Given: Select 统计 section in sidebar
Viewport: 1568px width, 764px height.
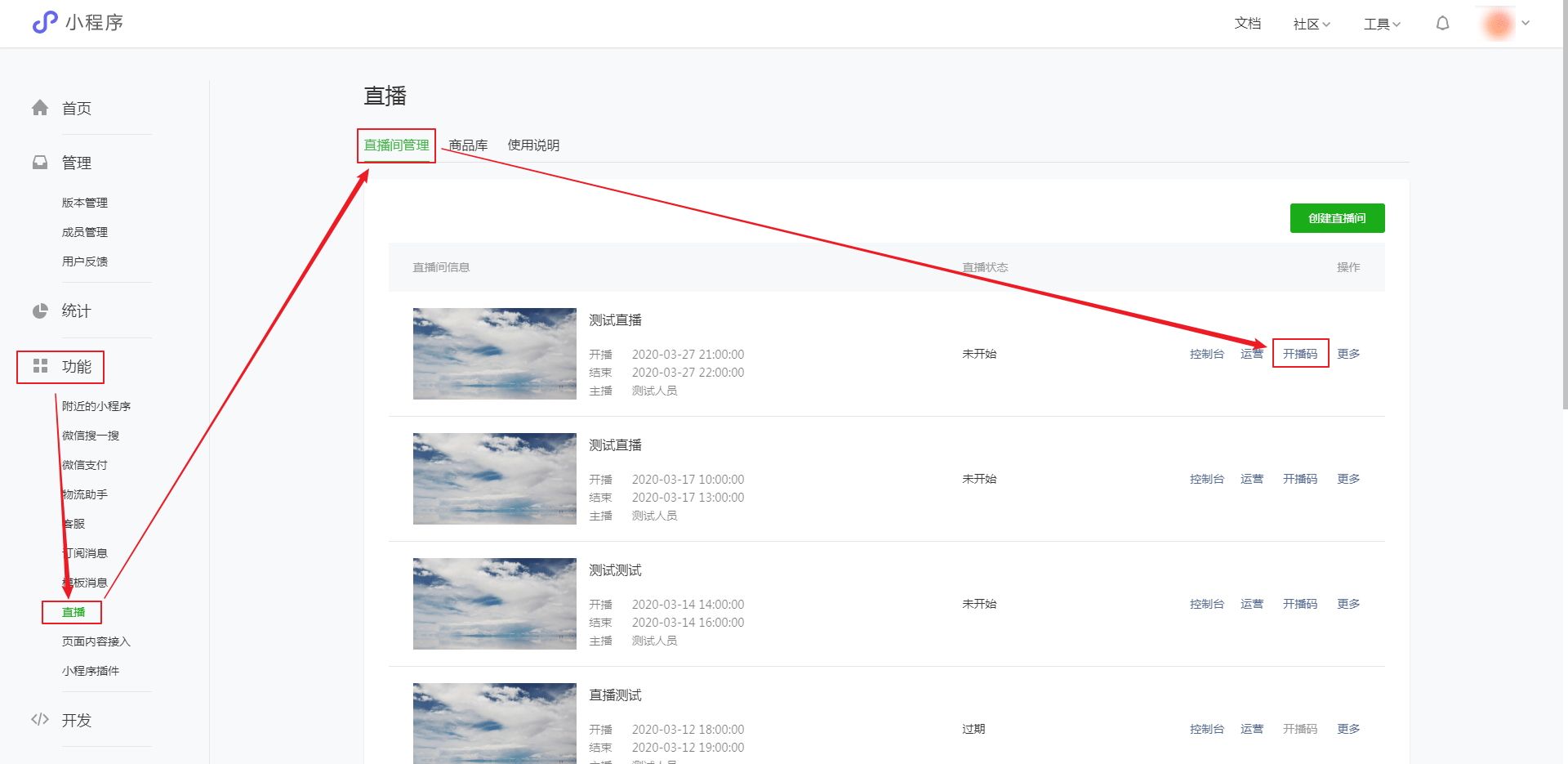Looking at the screenshot, I should point(77,311).
